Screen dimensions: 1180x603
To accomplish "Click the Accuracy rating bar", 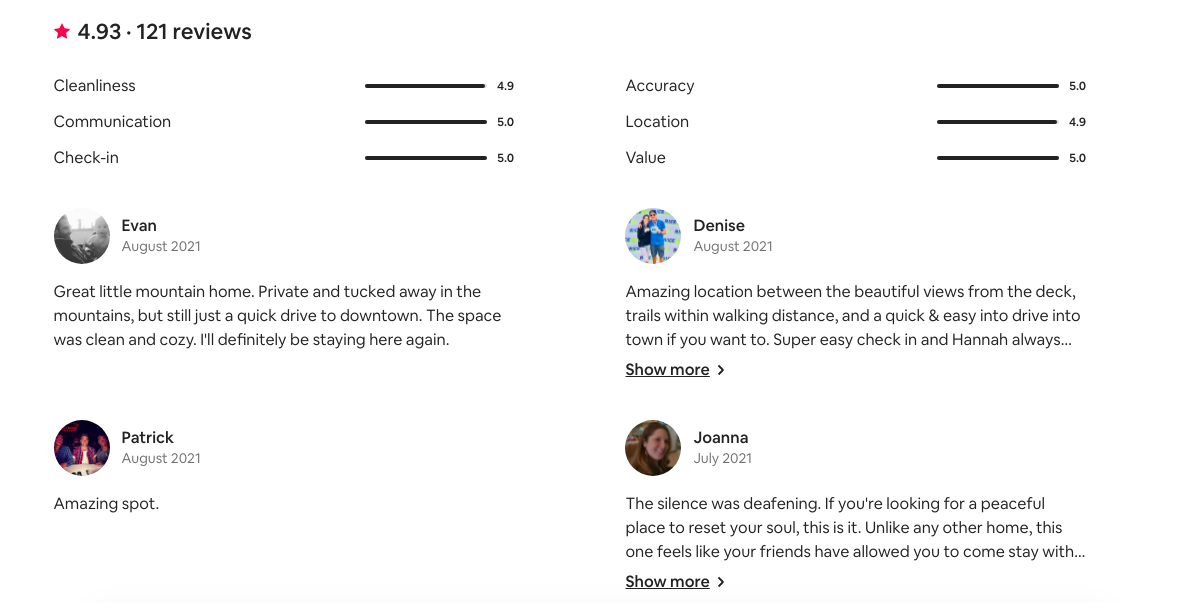I will (x=998, y=86).
